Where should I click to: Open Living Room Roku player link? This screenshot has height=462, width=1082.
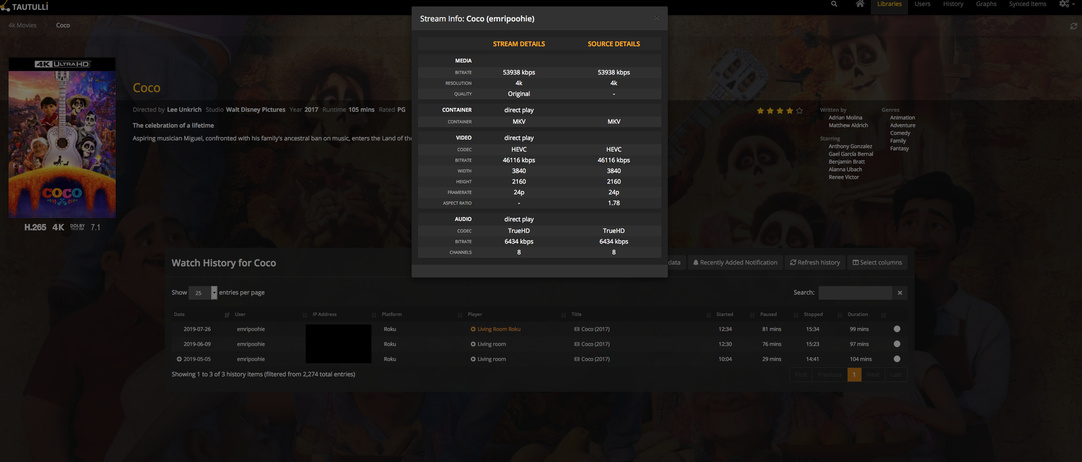click(x=499, y=329)
